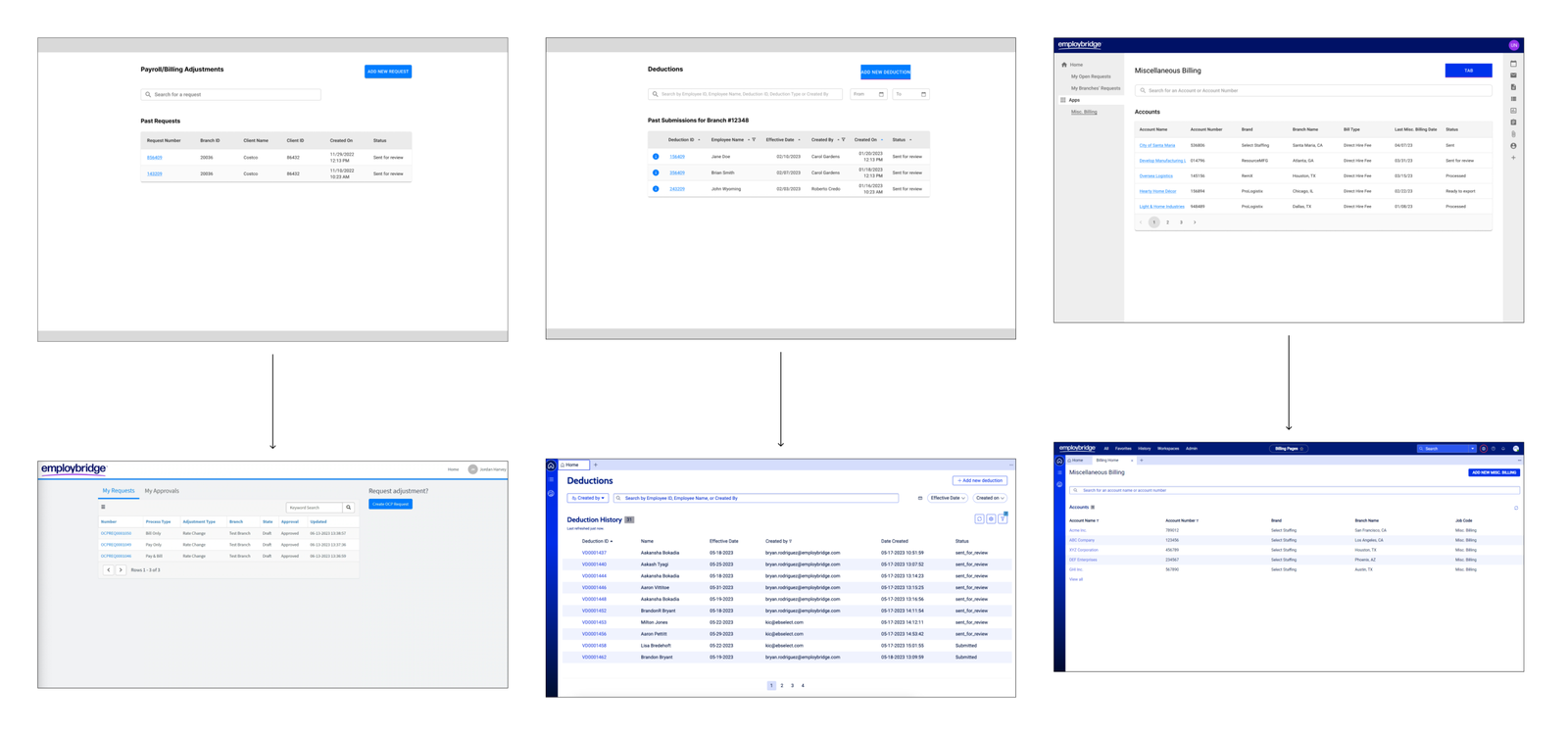Click the funnel filter icon in Deduction History

point(1003,519)
